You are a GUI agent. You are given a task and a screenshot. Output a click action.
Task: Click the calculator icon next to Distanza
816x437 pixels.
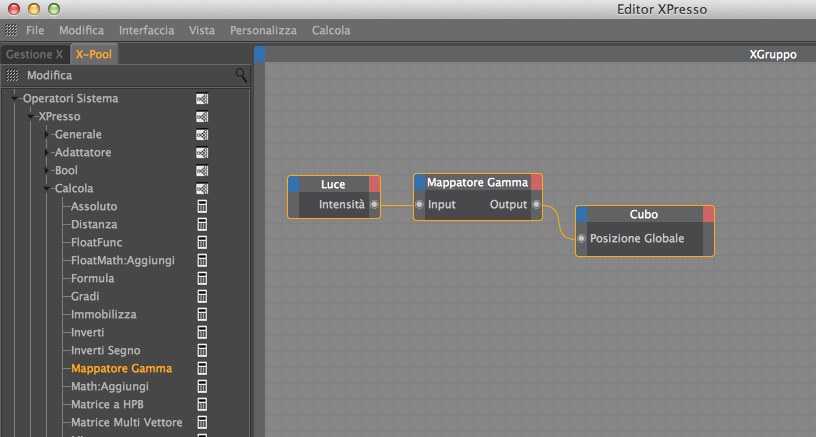(x=202, y=225)
